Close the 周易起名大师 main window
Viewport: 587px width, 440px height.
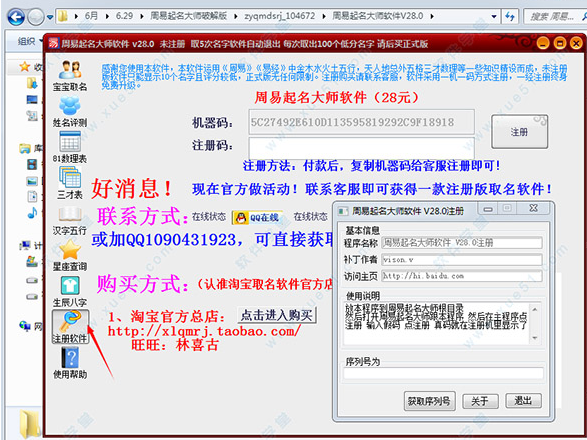(x=577, y=43)
